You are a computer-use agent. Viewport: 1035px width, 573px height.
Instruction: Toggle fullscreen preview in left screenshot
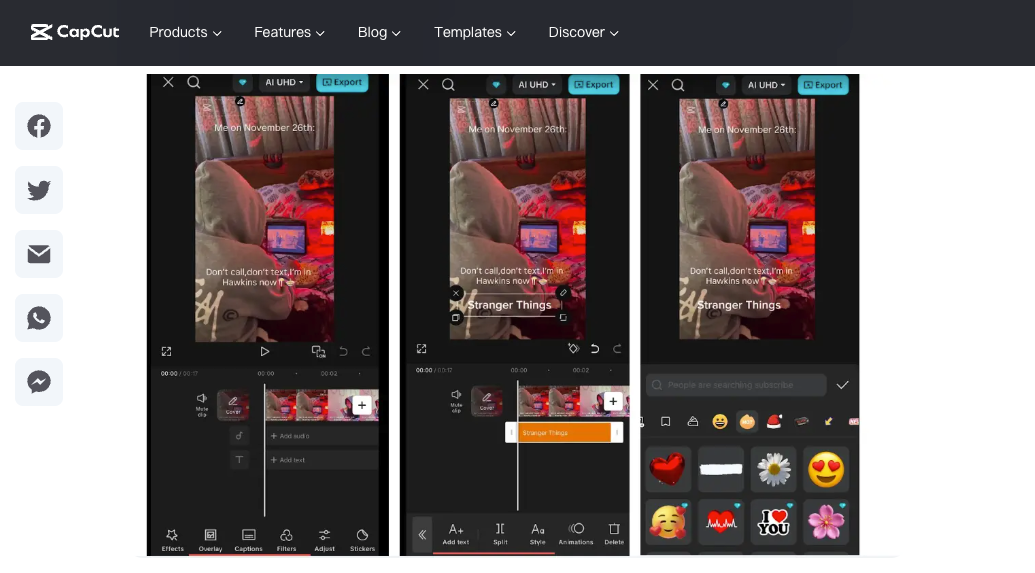coord(166,351)
